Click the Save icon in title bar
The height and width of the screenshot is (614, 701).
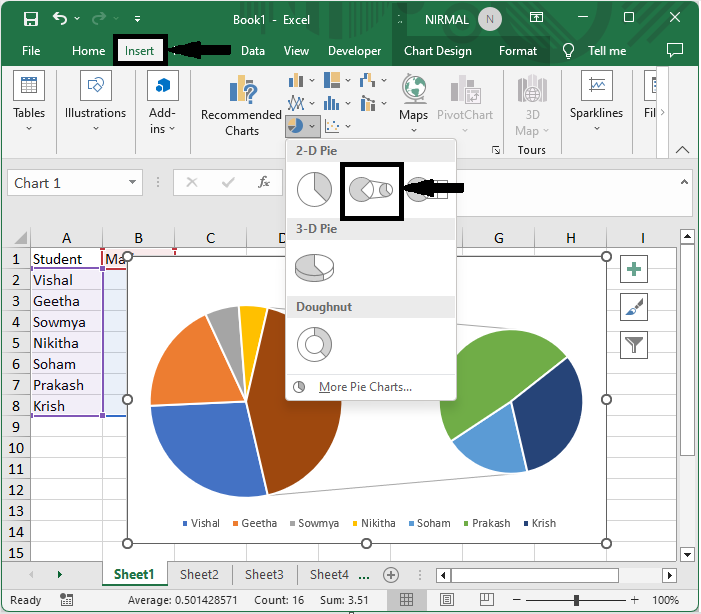tap(31, 19)
